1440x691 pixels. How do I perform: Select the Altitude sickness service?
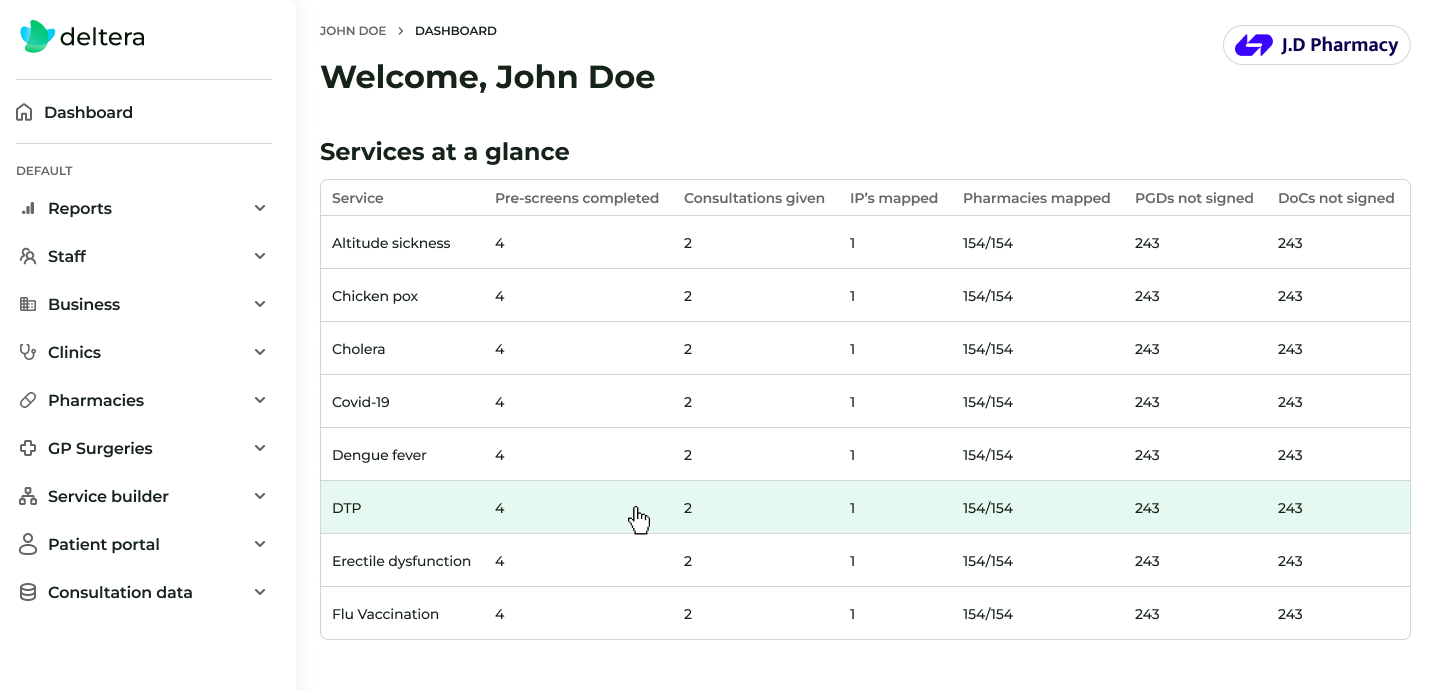pos(391,243)
